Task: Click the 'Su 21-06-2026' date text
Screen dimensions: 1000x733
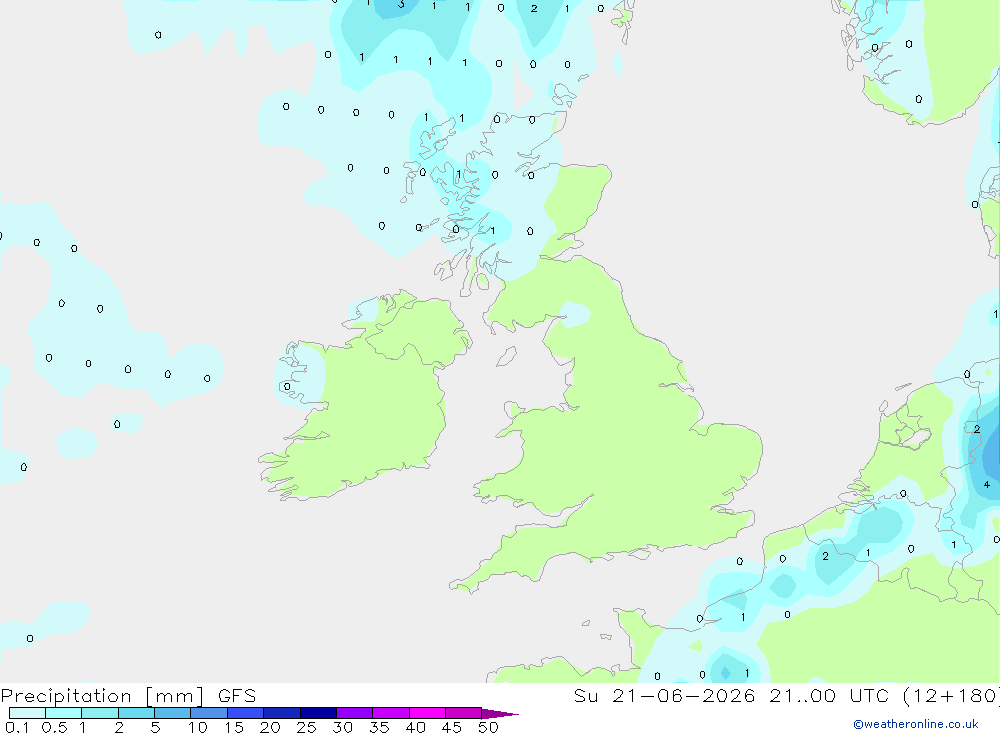Action: 664,696
